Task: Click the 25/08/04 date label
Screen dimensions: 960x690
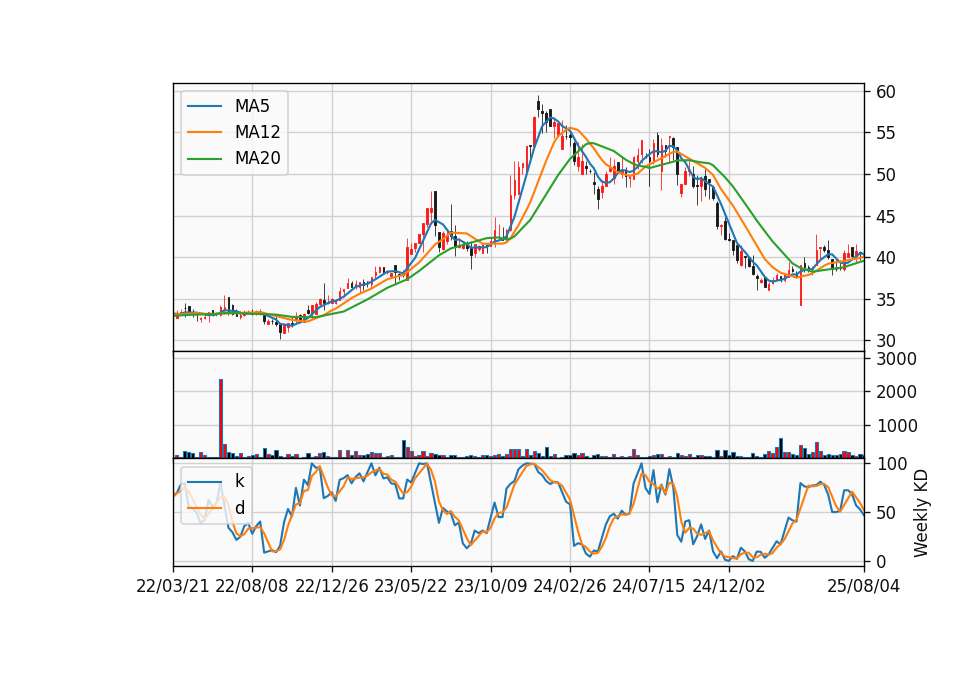Action: [x=863, y=586]
